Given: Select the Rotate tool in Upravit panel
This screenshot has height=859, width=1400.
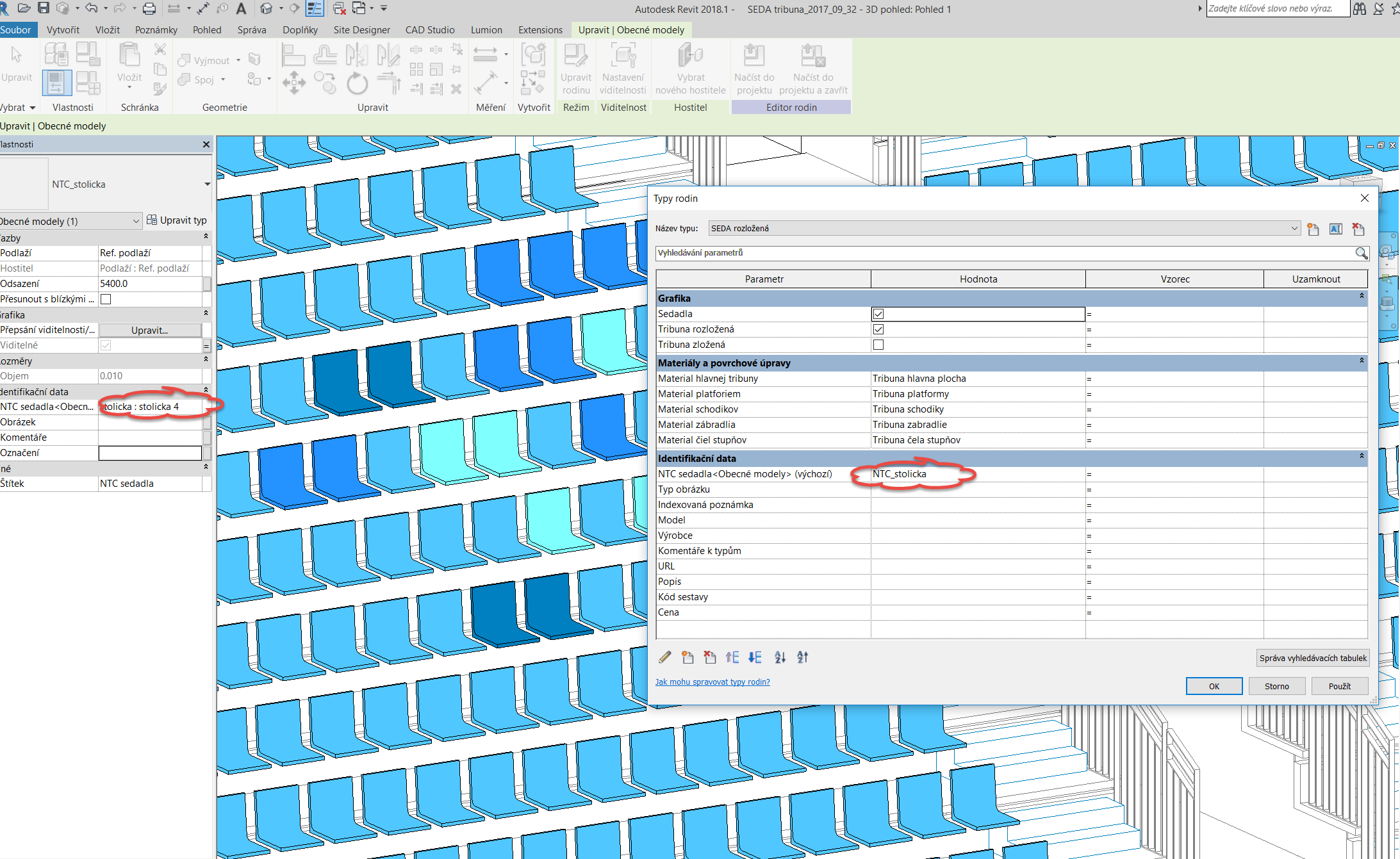Looking at the screenshot, I should (357, 83).
